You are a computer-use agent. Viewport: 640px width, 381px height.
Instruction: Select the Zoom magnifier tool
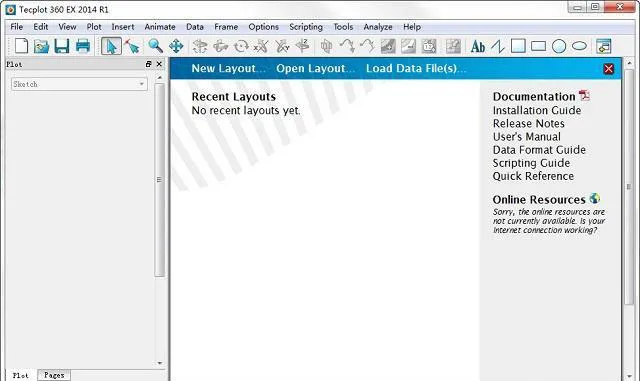click(155, 46)
